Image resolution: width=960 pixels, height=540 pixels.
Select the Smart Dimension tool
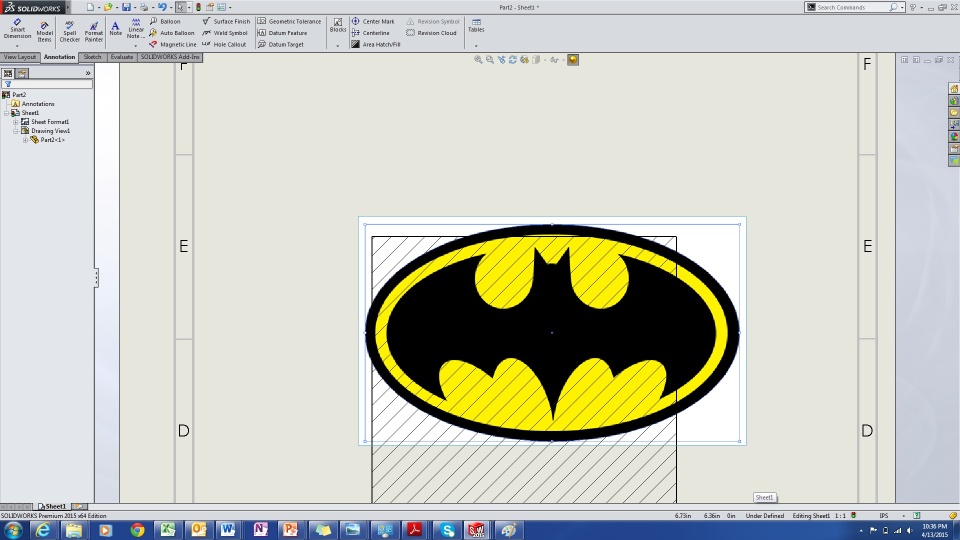coord(17,29)
